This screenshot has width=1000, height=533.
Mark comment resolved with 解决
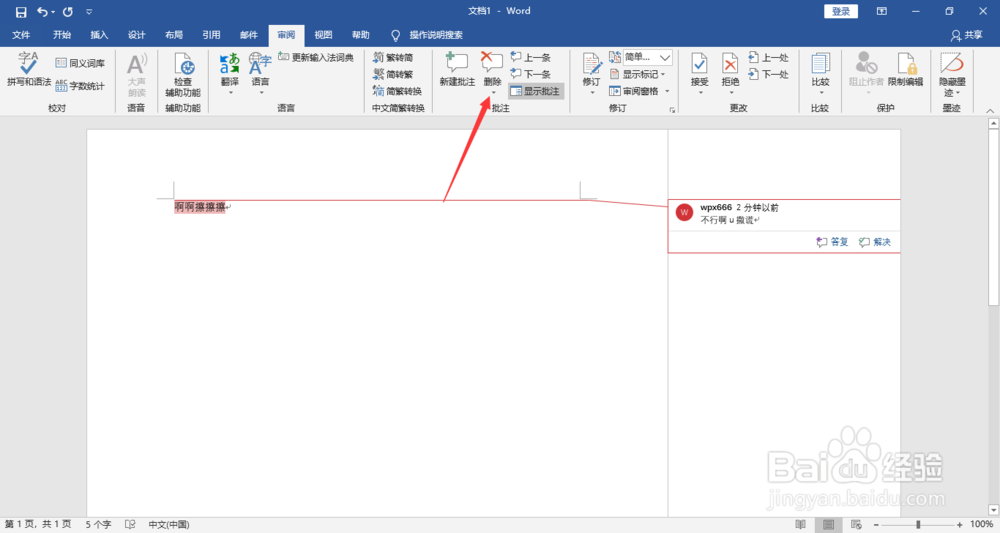[x=874, y=242]
